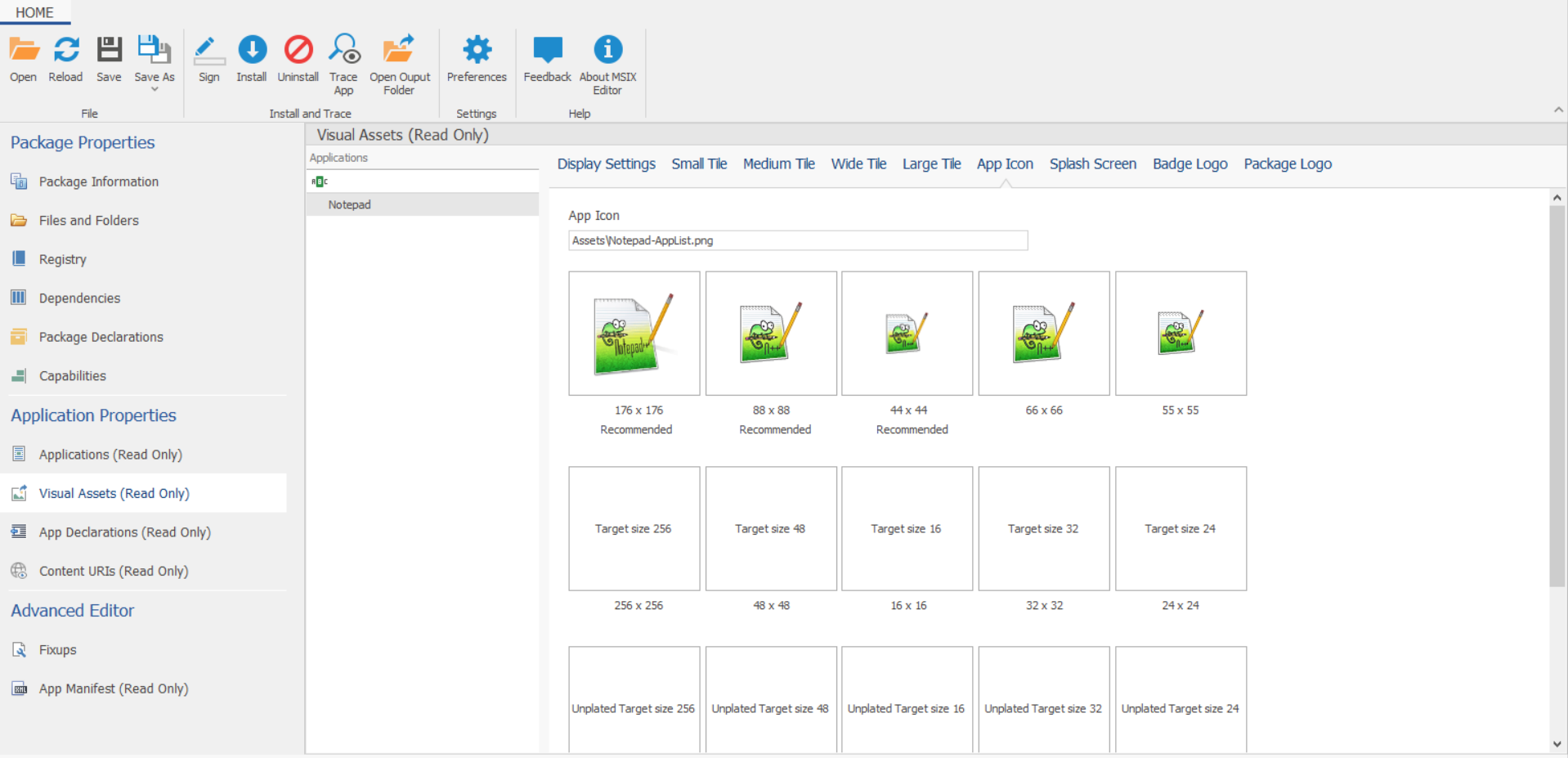Go to Files and Folders section
The width and height of the screenshot is (1568, 758).
pyautogui.click(x=88, y=220)
